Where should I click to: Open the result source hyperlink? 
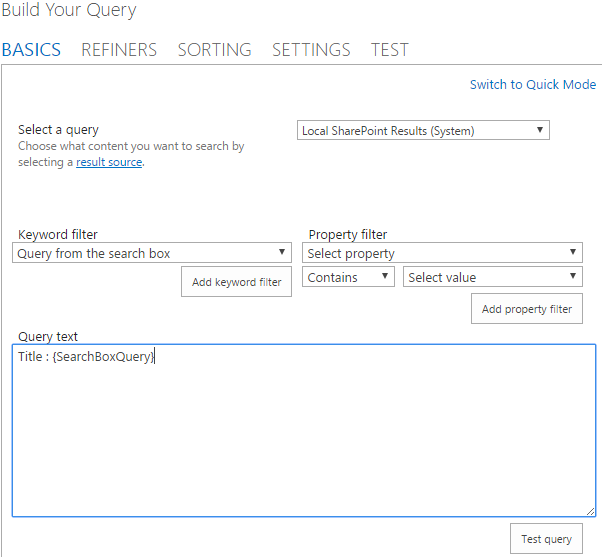click(109, 162)
